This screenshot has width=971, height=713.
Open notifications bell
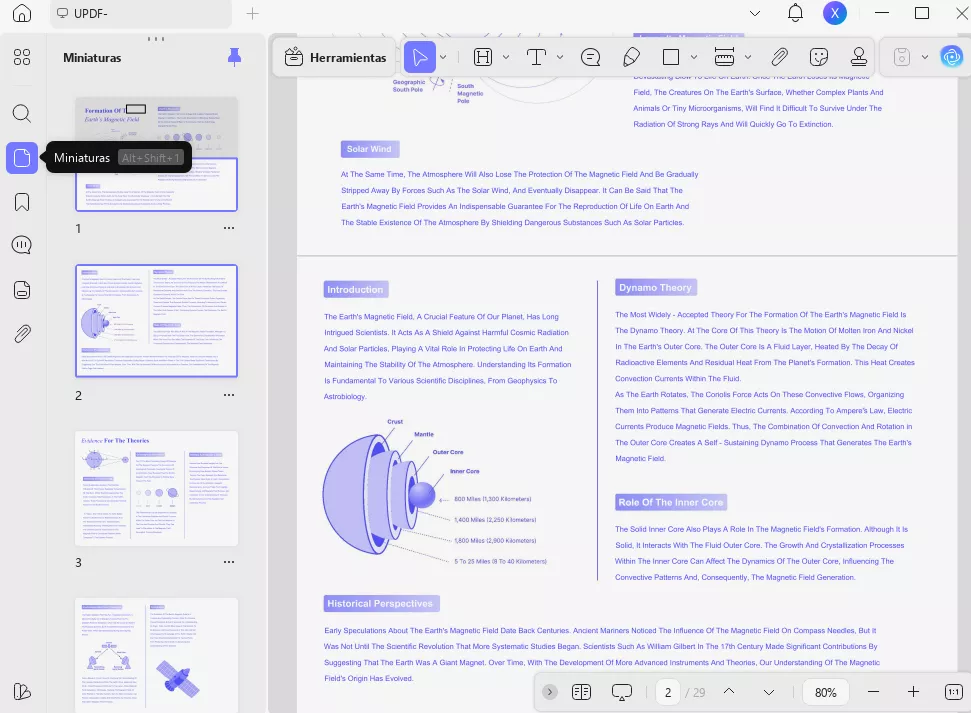coord(795,13)
